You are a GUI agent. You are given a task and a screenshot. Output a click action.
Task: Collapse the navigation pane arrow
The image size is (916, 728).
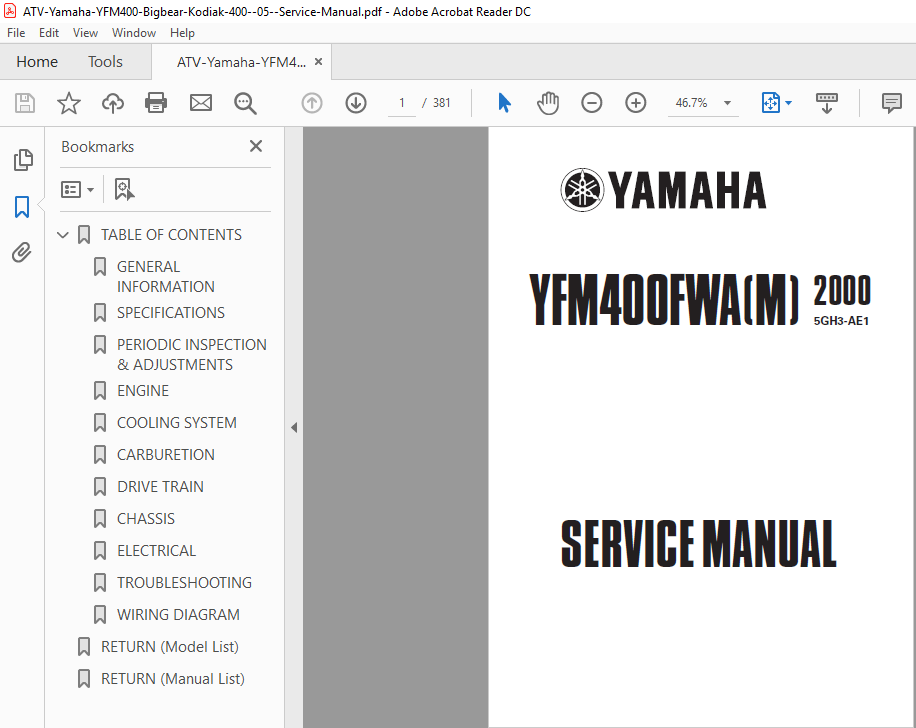click(294, 428)
